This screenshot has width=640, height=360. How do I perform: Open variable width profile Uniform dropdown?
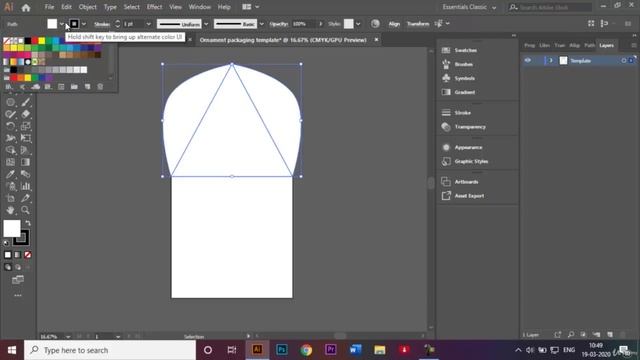coord(206,24)
